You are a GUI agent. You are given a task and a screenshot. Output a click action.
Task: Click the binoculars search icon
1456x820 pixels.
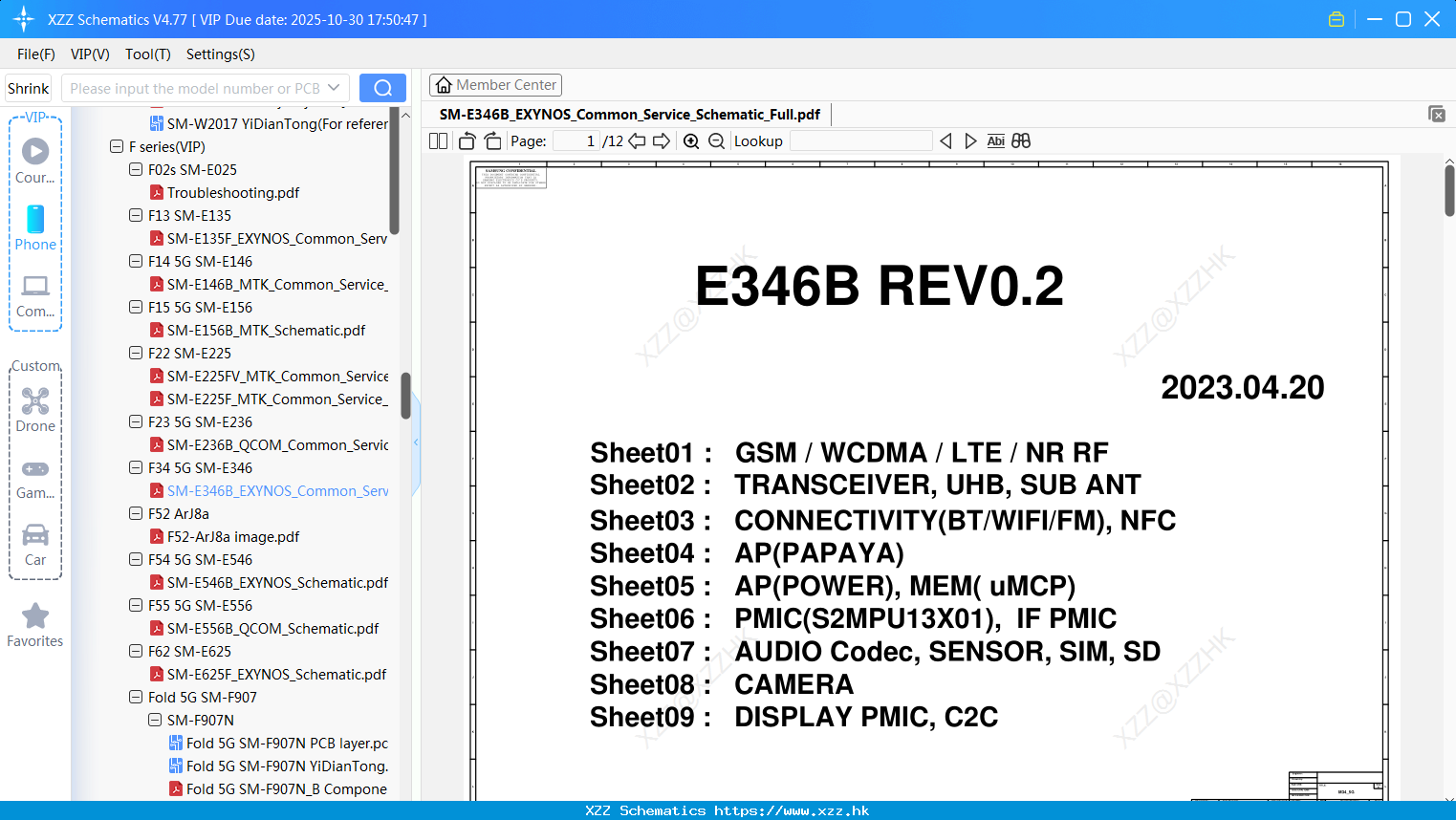coord(1021,140)
